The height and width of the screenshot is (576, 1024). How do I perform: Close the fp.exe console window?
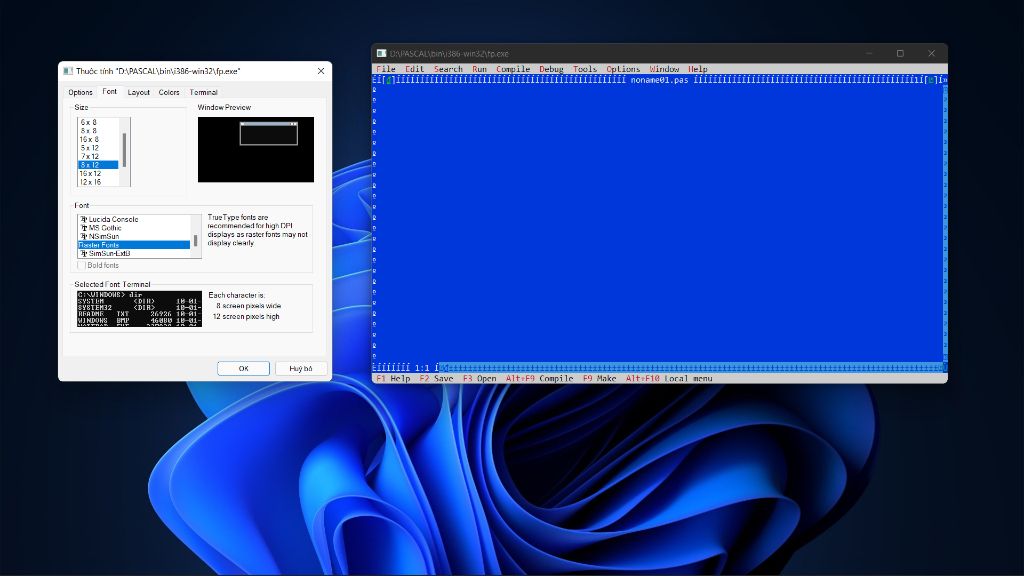click(x=931, y=54)
